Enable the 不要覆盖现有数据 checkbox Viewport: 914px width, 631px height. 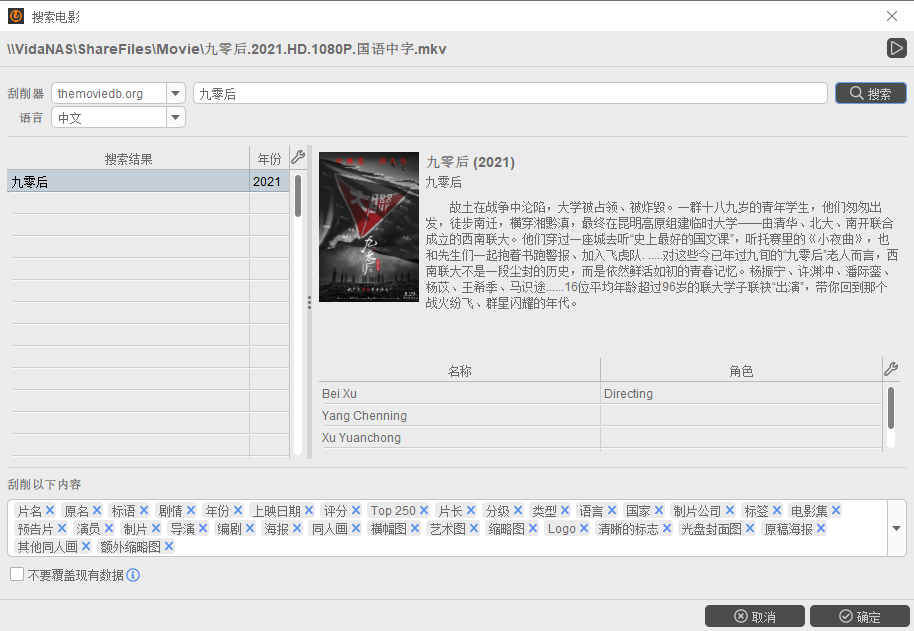(x=16, y=574)
